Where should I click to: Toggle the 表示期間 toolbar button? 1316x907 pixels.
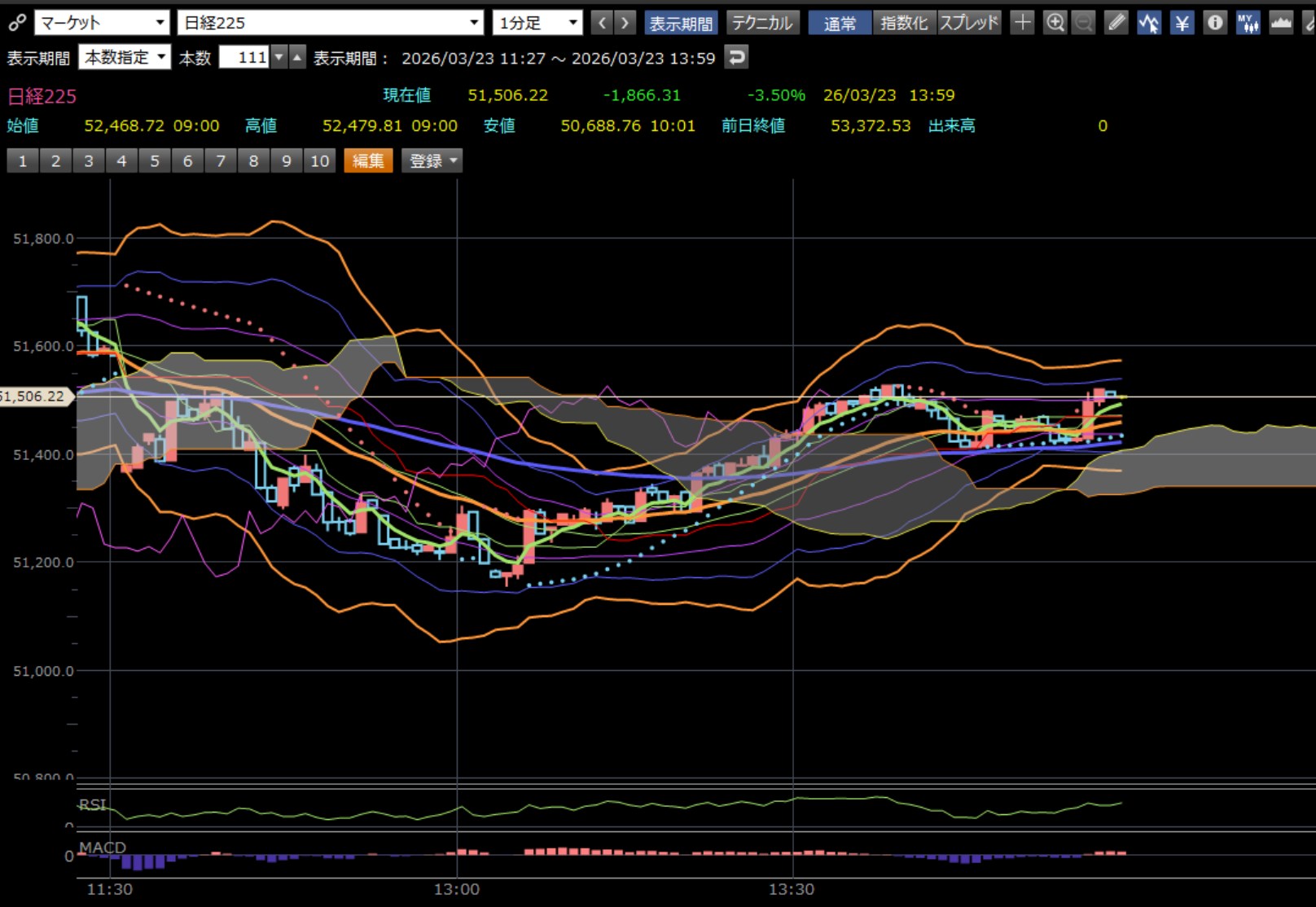point(680,23)
